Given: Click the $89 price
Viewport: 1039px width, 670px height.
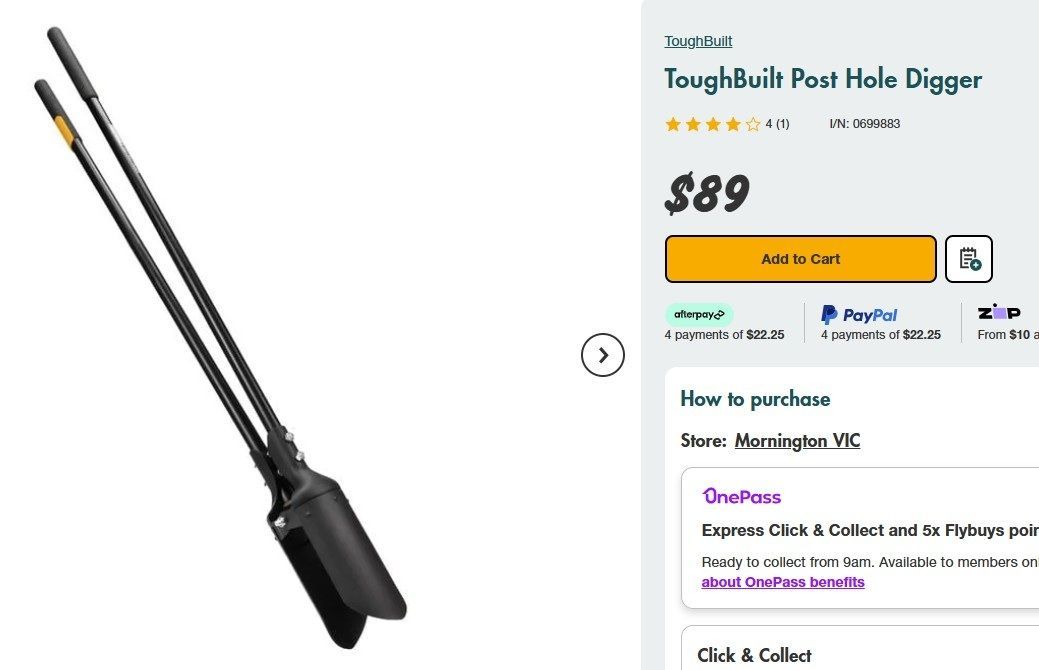Looking at the screenshot, I should (707, 194).
